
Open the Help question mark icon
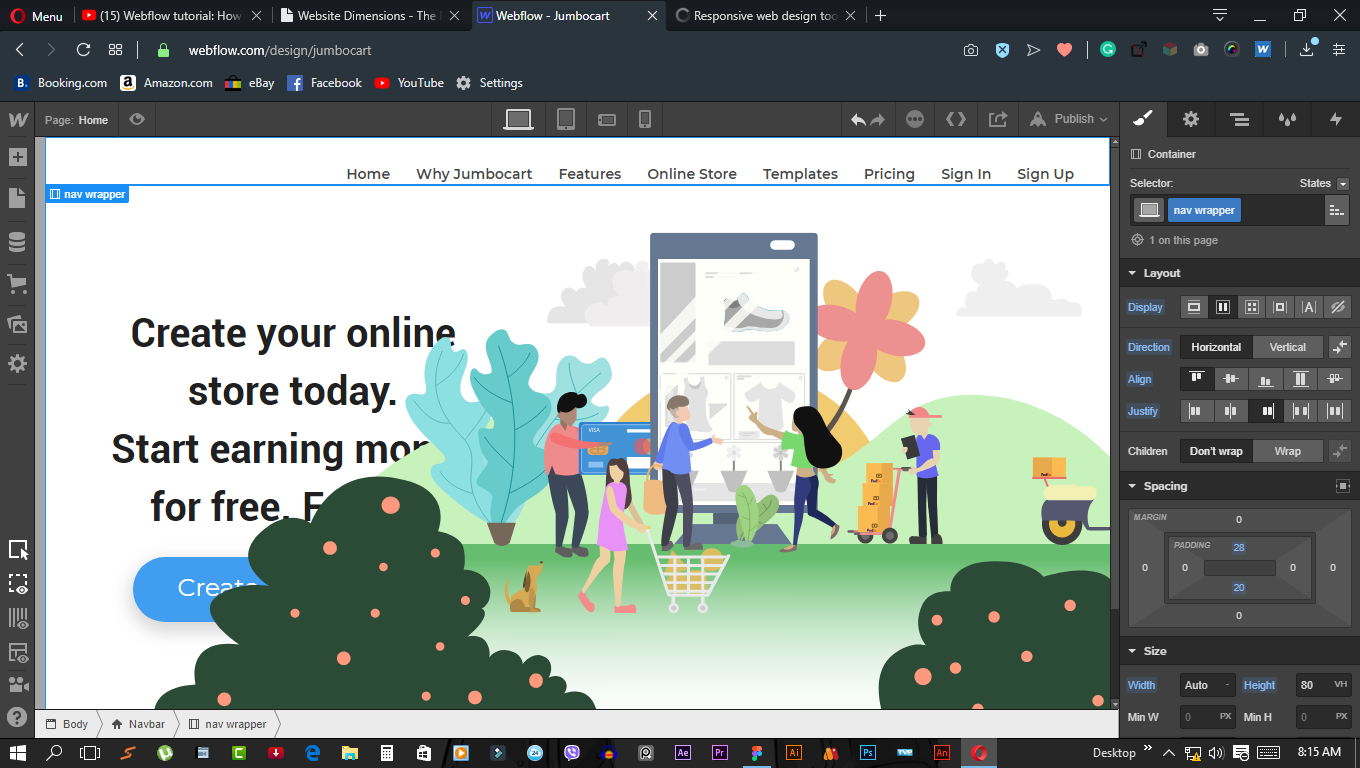click(x=17, y=717)
